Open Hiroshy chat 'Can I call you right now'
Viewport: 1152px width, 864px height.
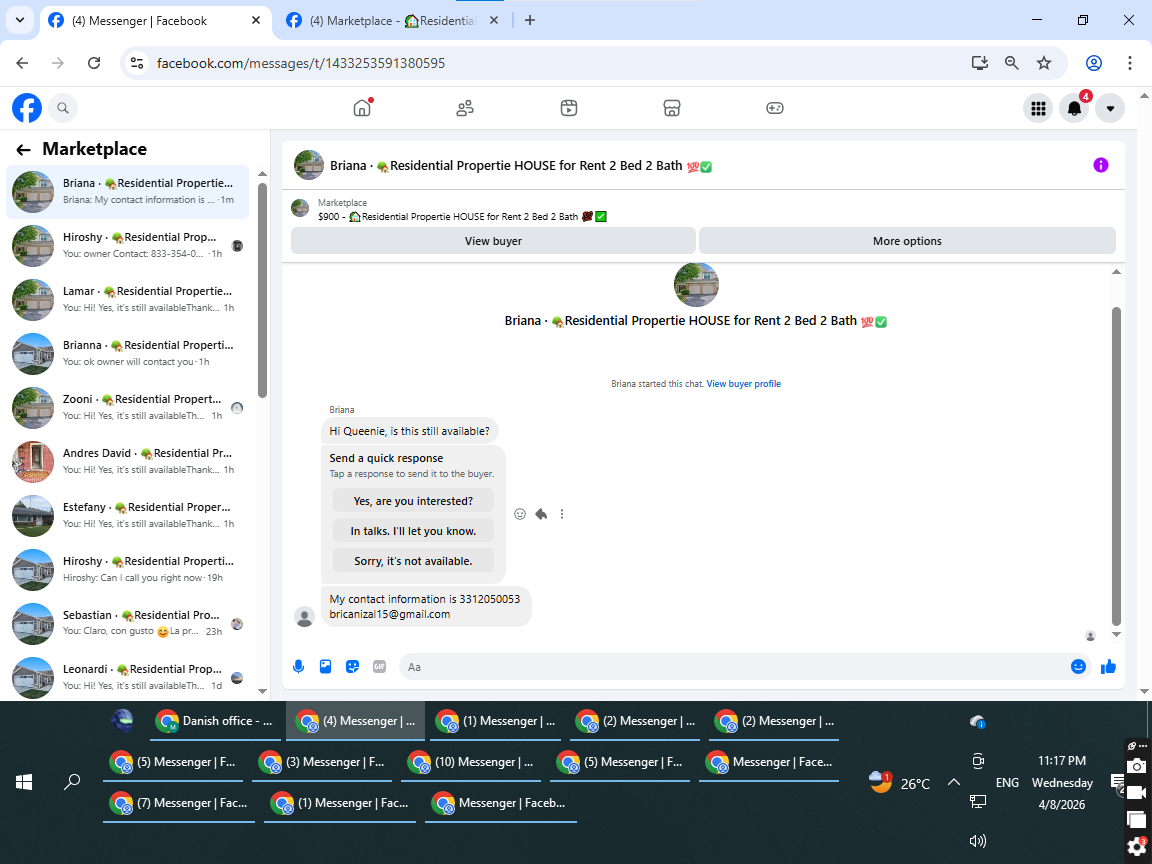(128, 569)
